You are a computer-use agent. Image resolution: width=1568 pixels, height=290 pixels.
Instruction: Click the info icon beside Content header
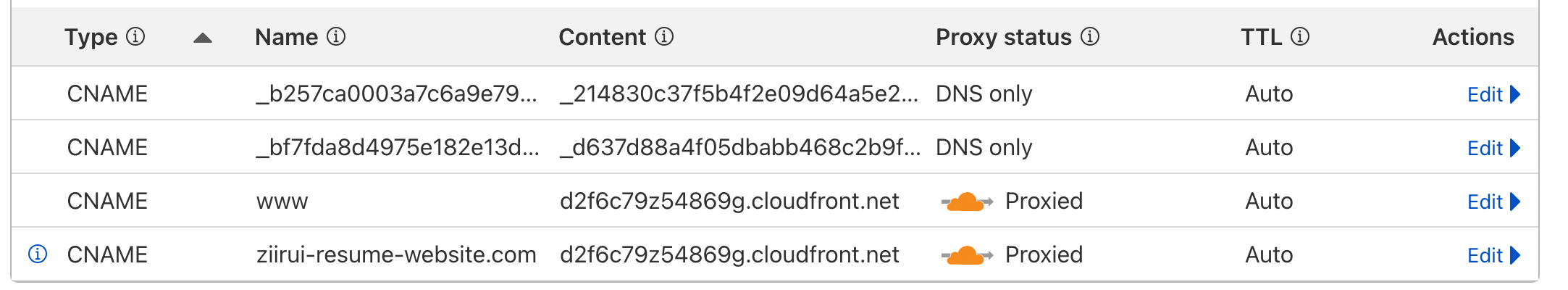664,37
